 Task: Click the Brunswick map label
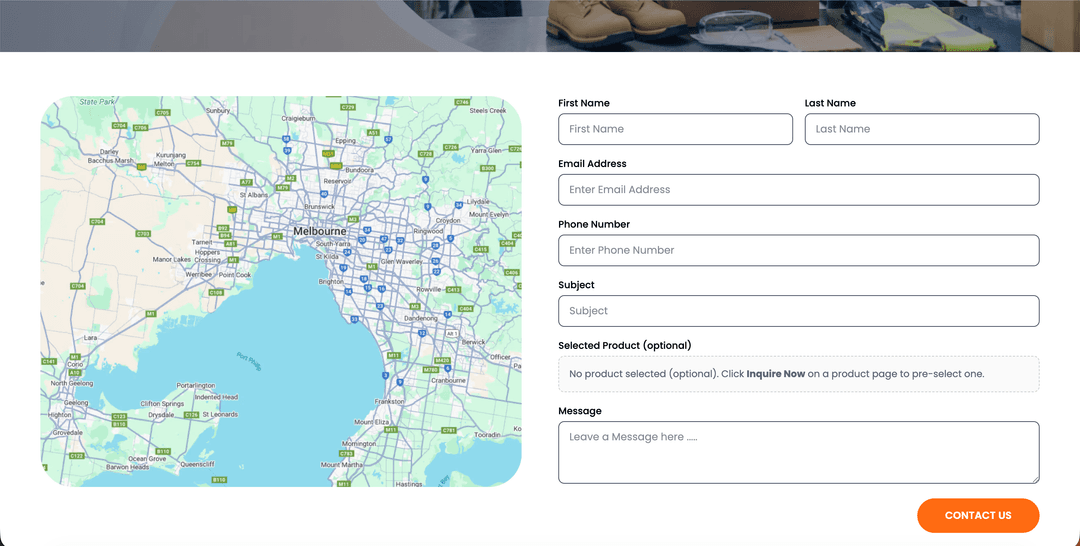tap(320, 207)
